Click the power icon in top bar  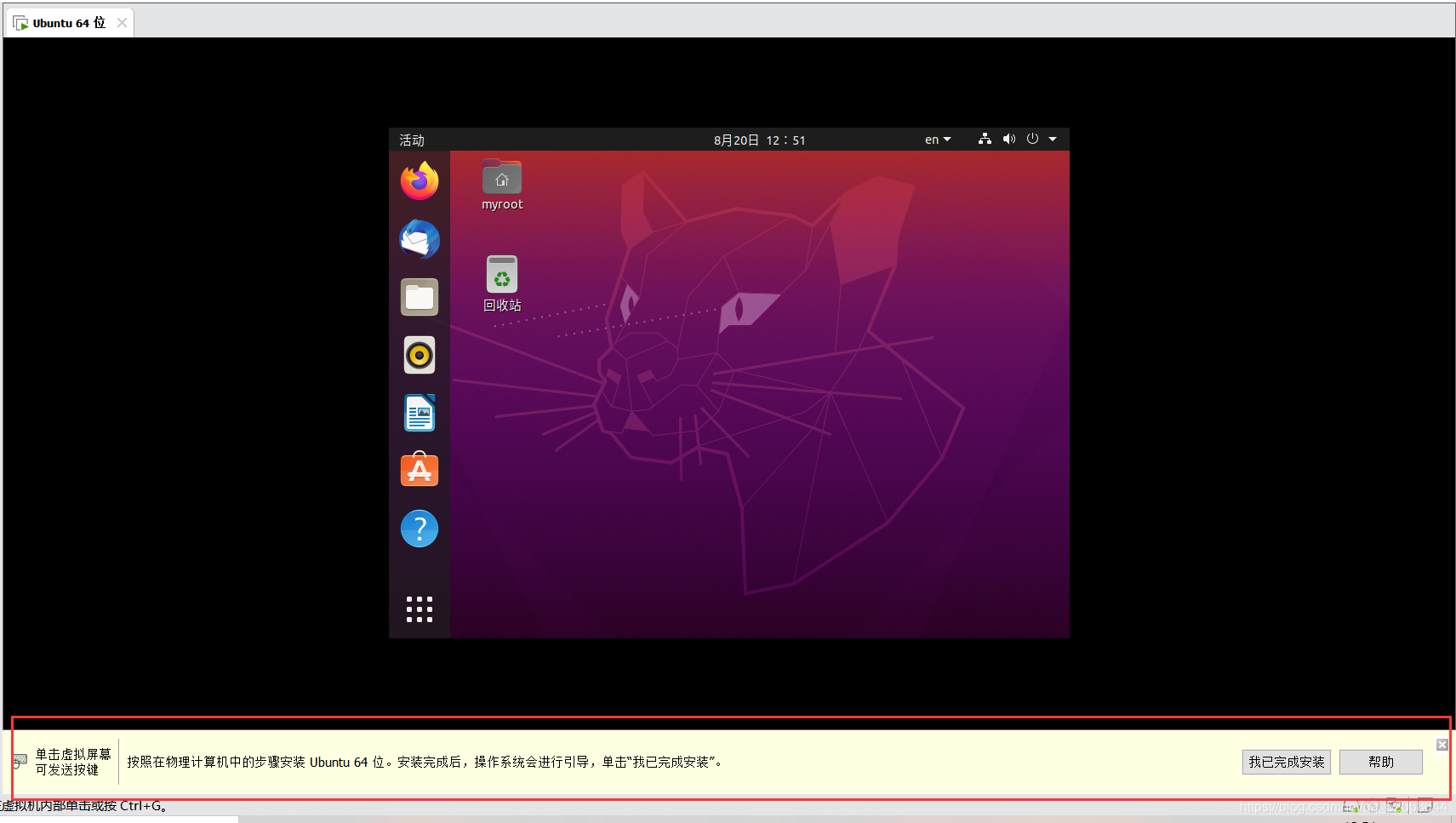pyautogui.click(x=1032, y=139)
